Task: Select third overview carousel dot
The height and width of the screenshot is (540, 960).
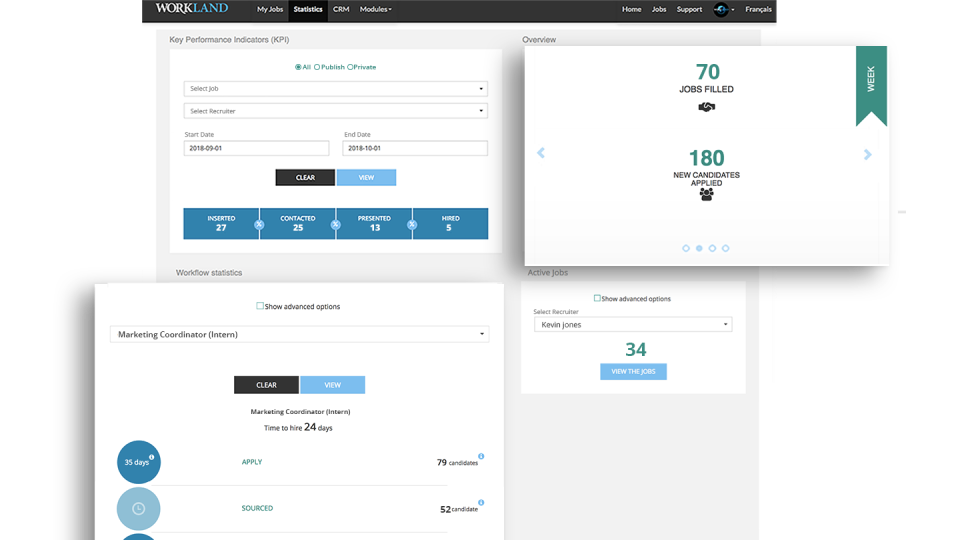Action: click(712, 248)
